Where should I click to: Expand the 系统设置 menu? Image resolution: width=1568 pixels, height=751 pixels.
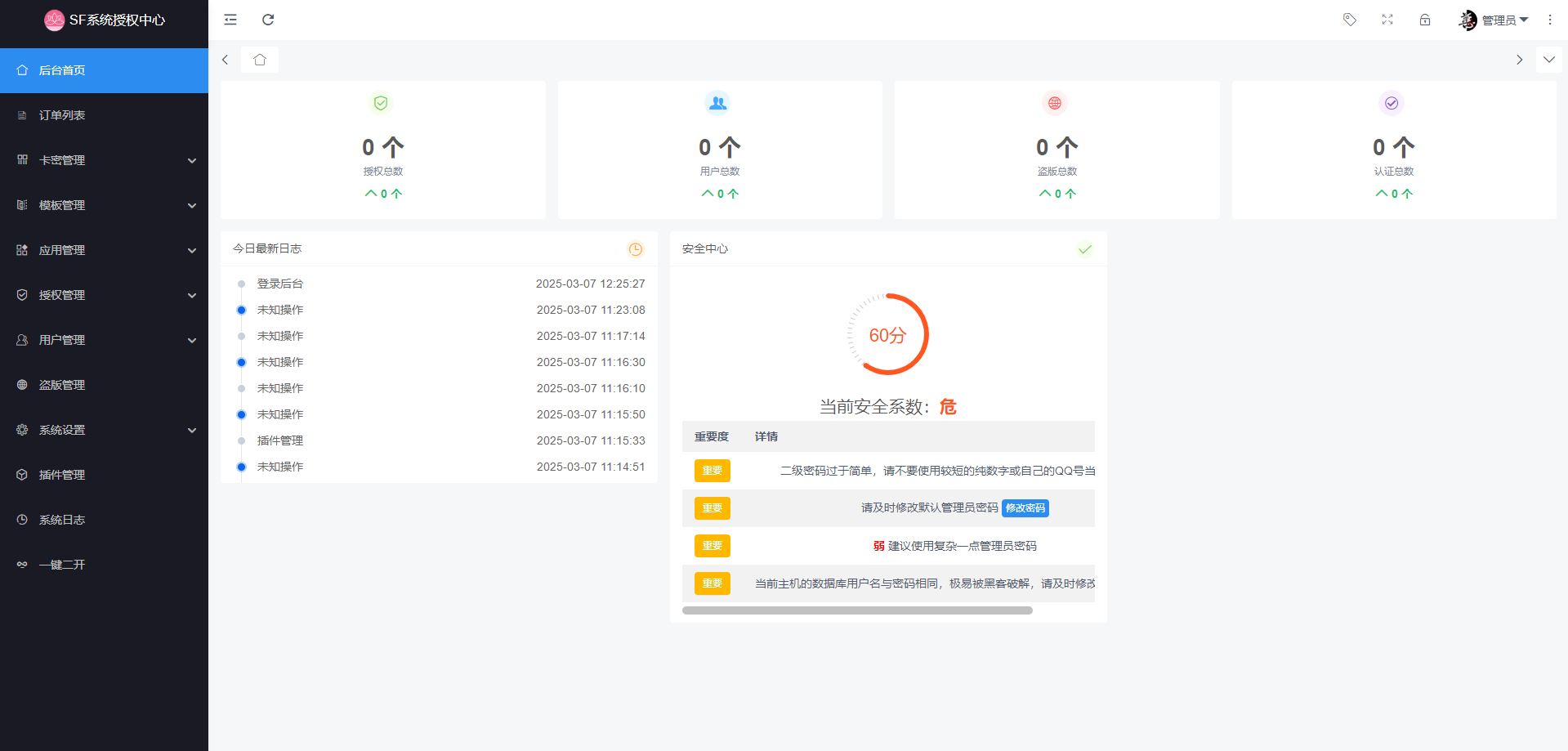point(104,430)
